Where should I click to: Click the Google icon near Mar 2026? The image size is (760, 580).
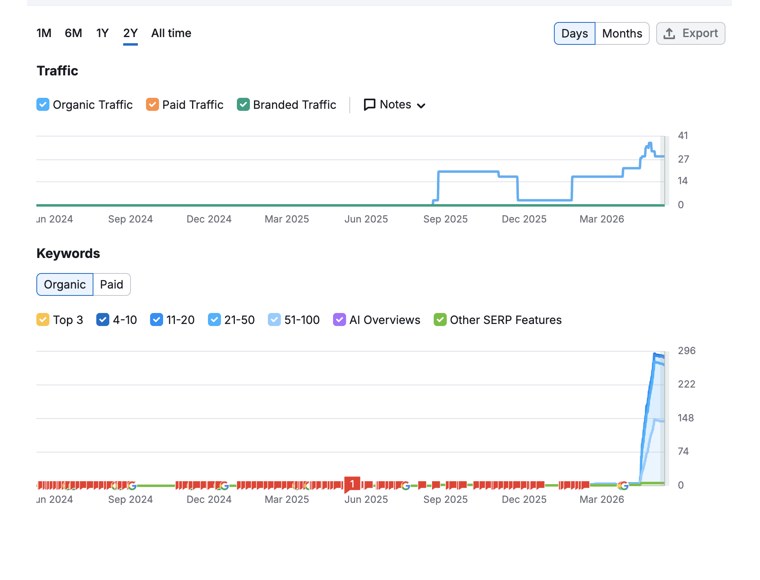click(623, 485)
